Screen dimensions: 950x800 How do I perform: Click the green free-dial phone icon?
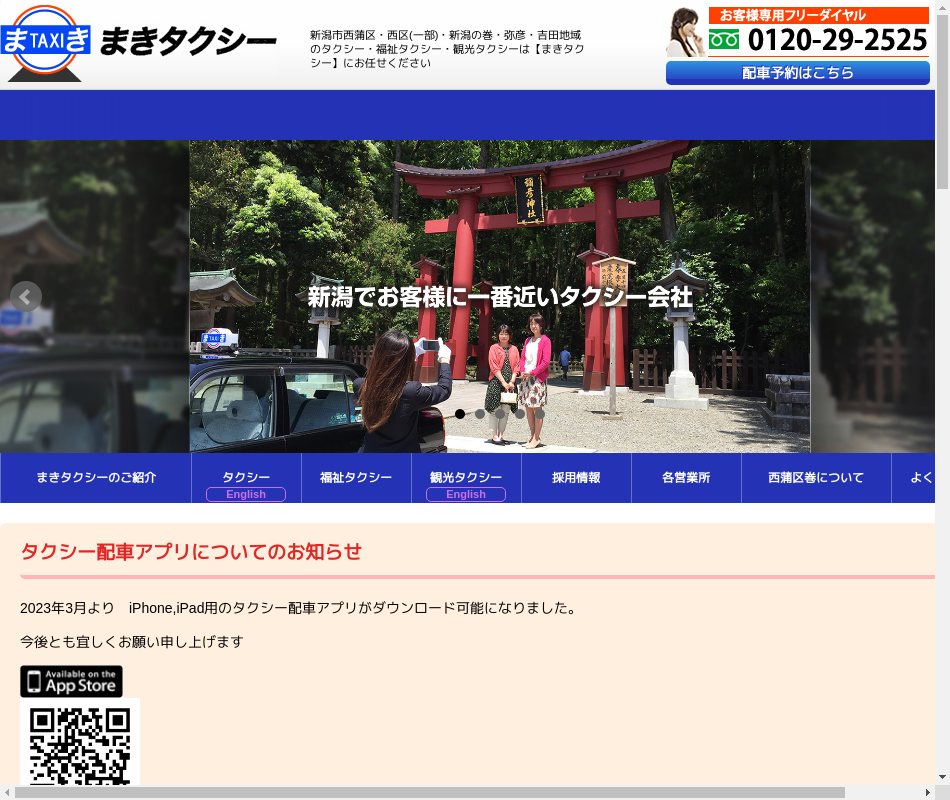pos(724,40)
